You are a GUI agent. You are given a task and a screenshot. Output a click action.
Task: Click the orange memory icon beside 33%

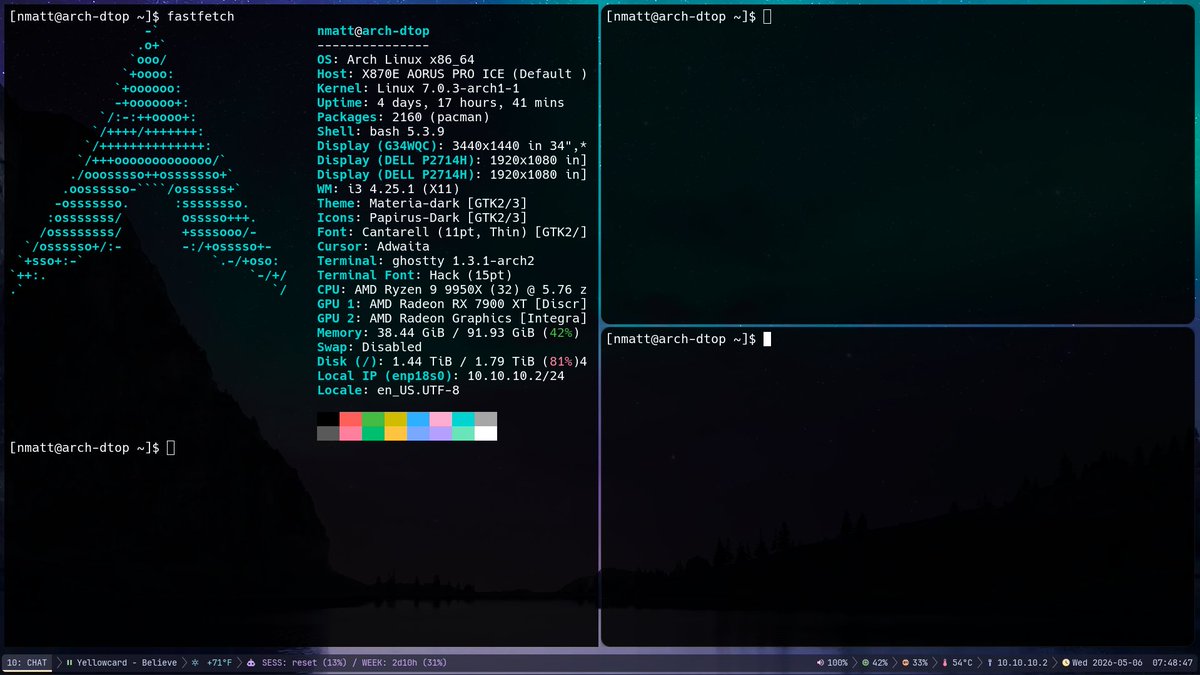pos(906,663)
